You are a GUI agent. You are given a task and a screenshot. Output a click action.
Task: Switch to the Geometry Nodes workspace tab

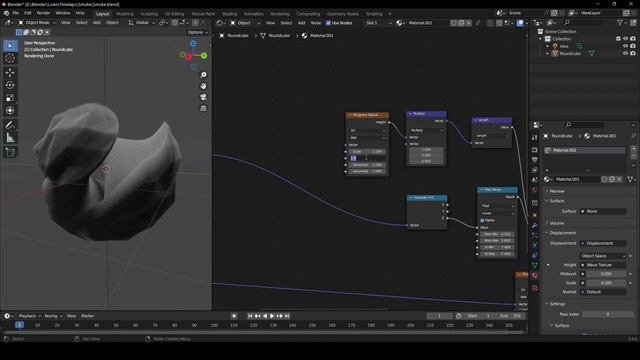coord(343,14)
